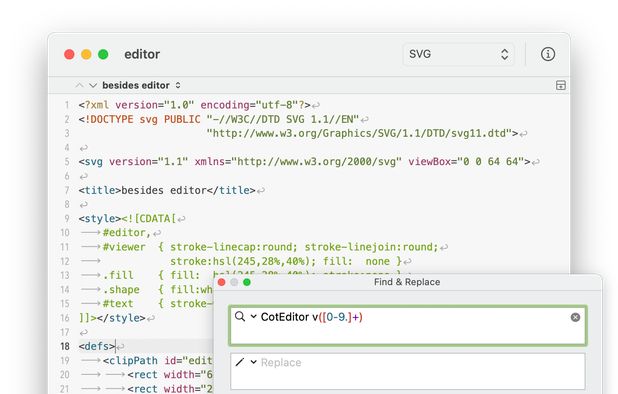
Task: Split the editor view icon
Action: coord(560,85)
